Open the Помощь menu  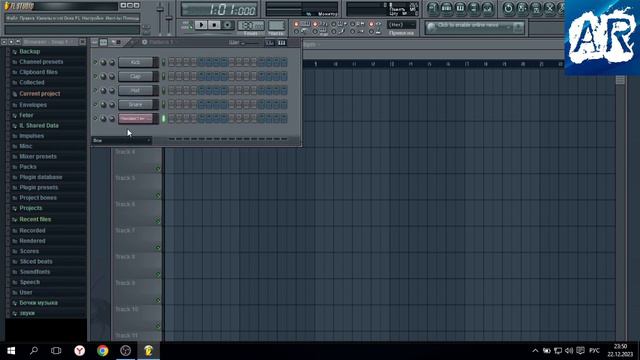pos(131,18)
